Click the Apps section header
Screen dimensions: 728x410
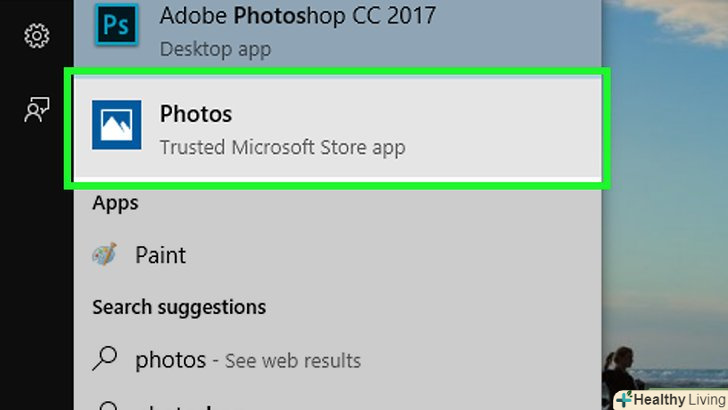pyautogui.click(x=115, y=203)
